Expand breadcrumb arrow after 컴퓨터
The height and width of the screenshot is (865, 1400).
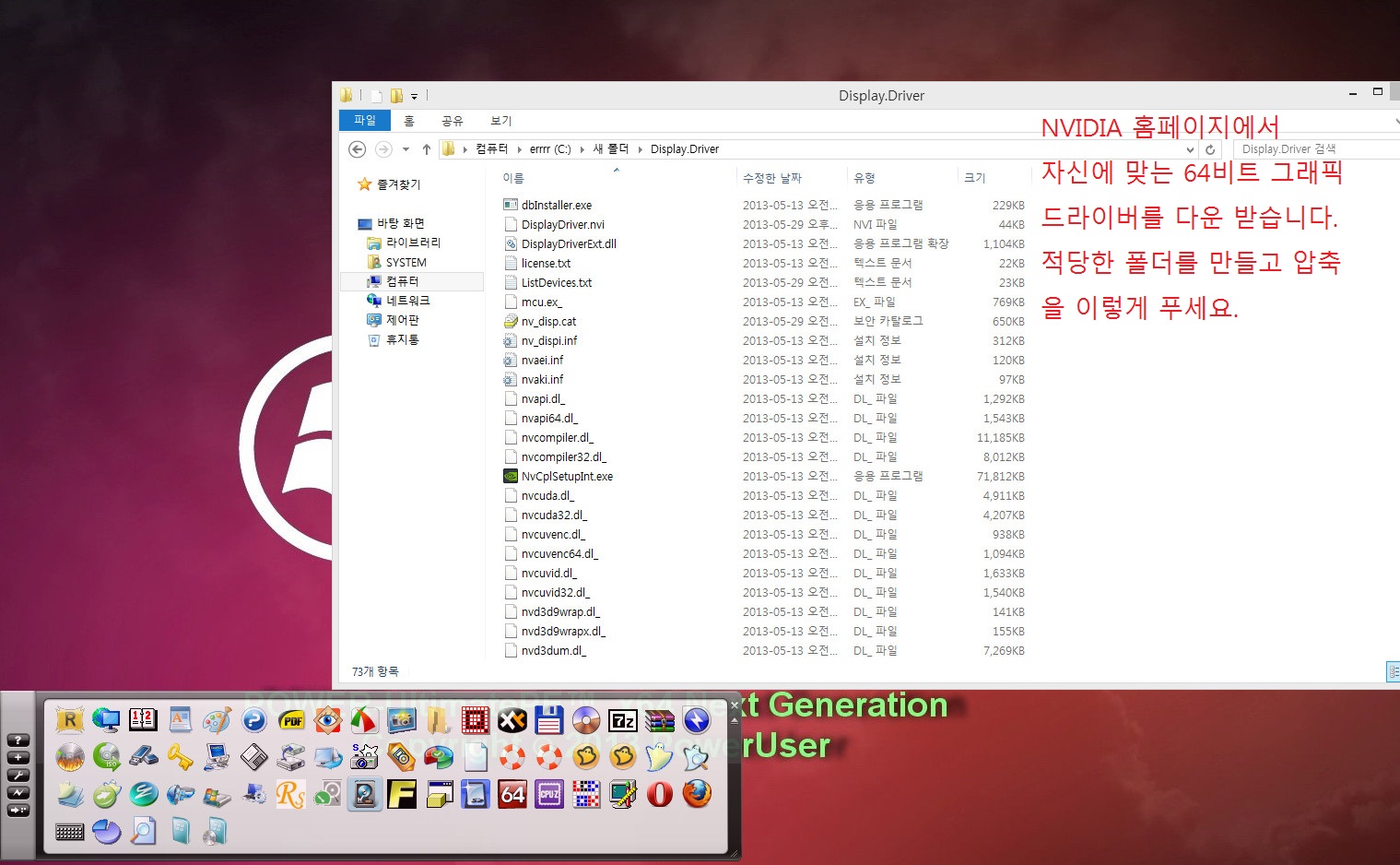pyautogui.click(x=519, y=149)
